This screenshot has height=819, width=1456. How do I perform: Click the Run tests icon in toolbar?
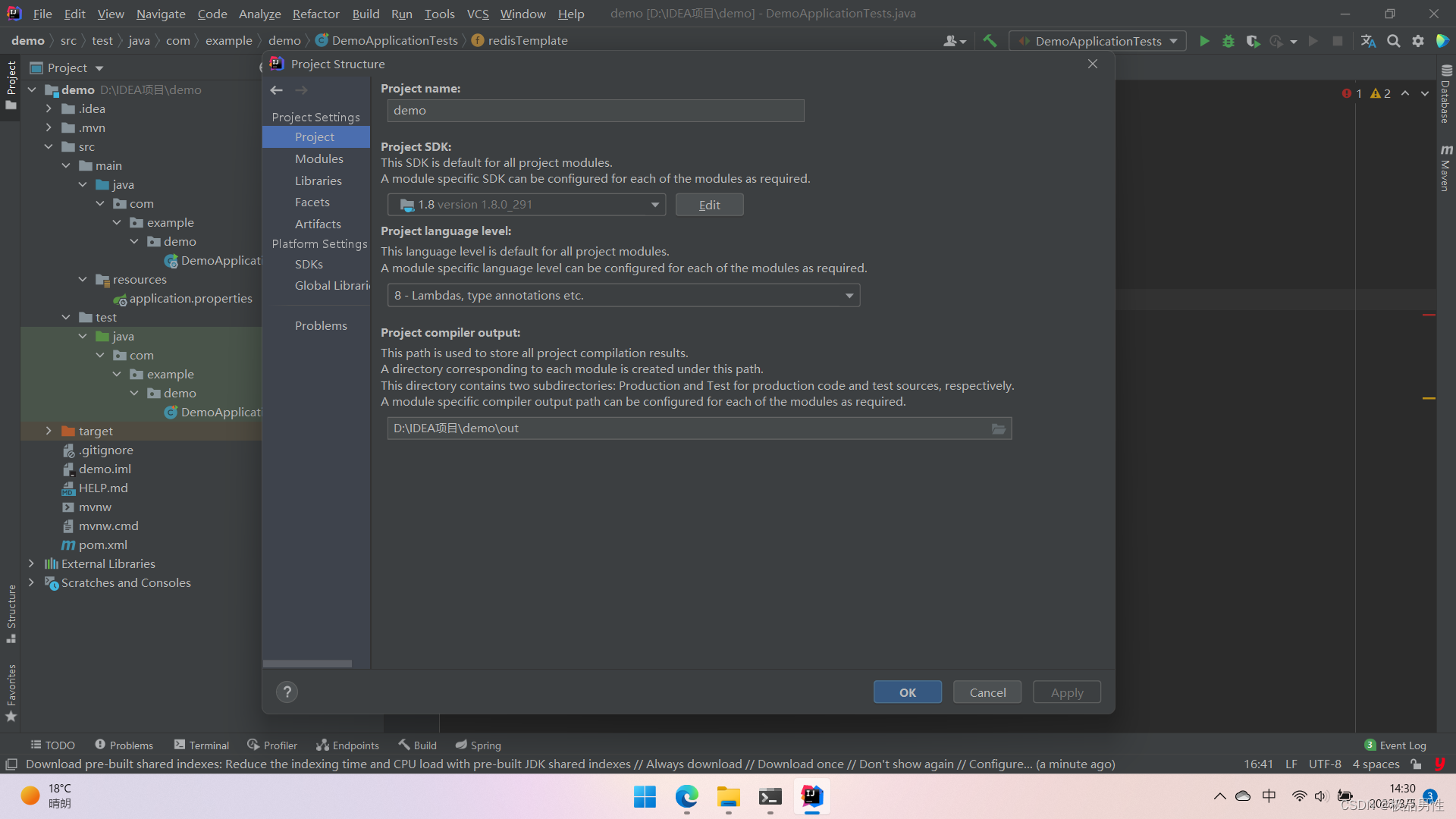tap(1206, 41)
